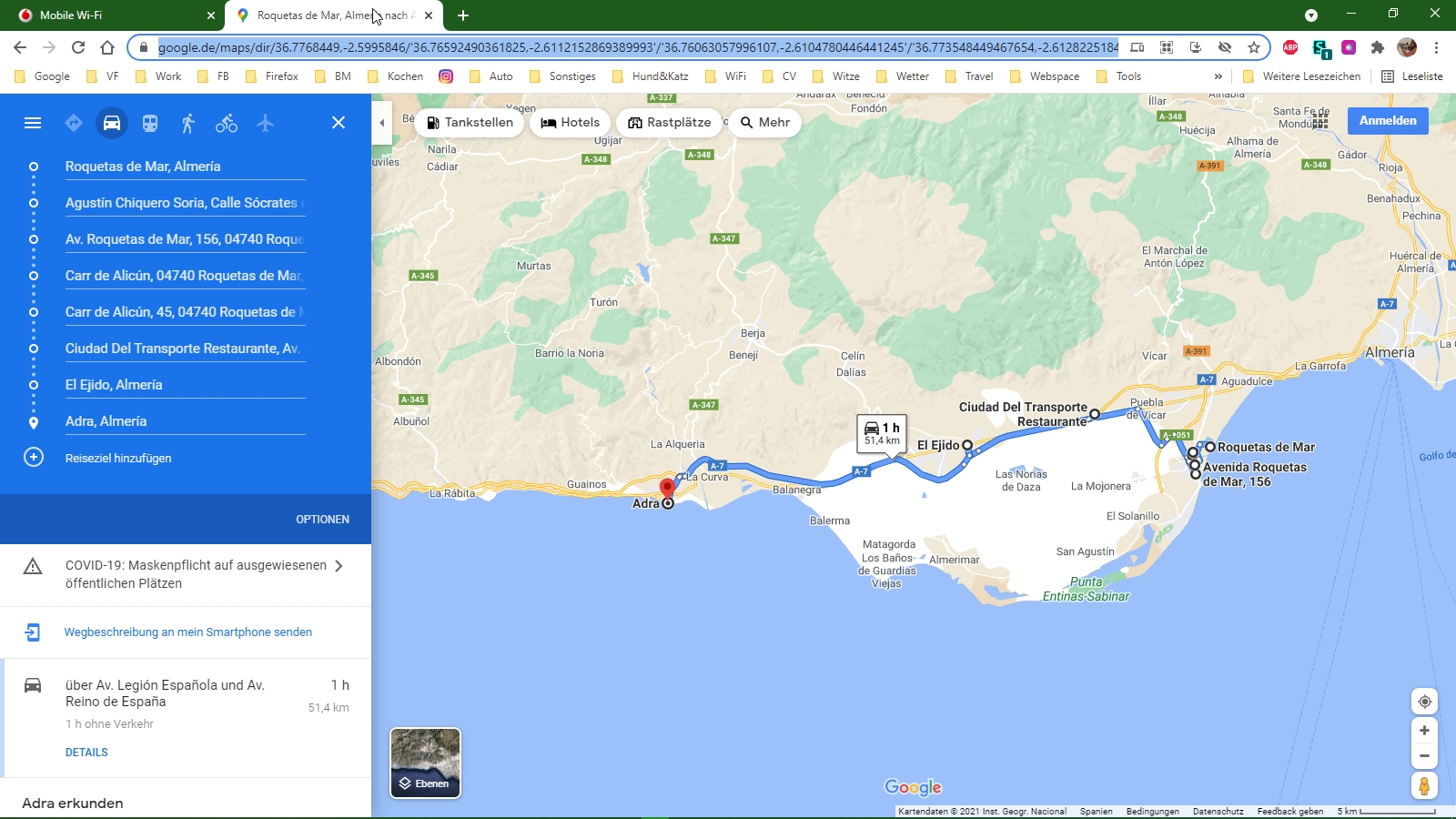The height and width of the screenshot is (819, 1456).
Task: Open the Google Maps hamburger menu
Action: 33,123
